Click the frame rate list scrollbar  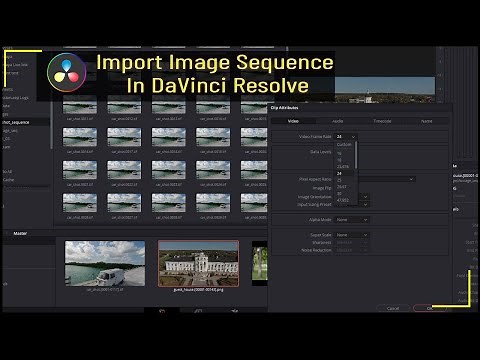tap(356, 155)
